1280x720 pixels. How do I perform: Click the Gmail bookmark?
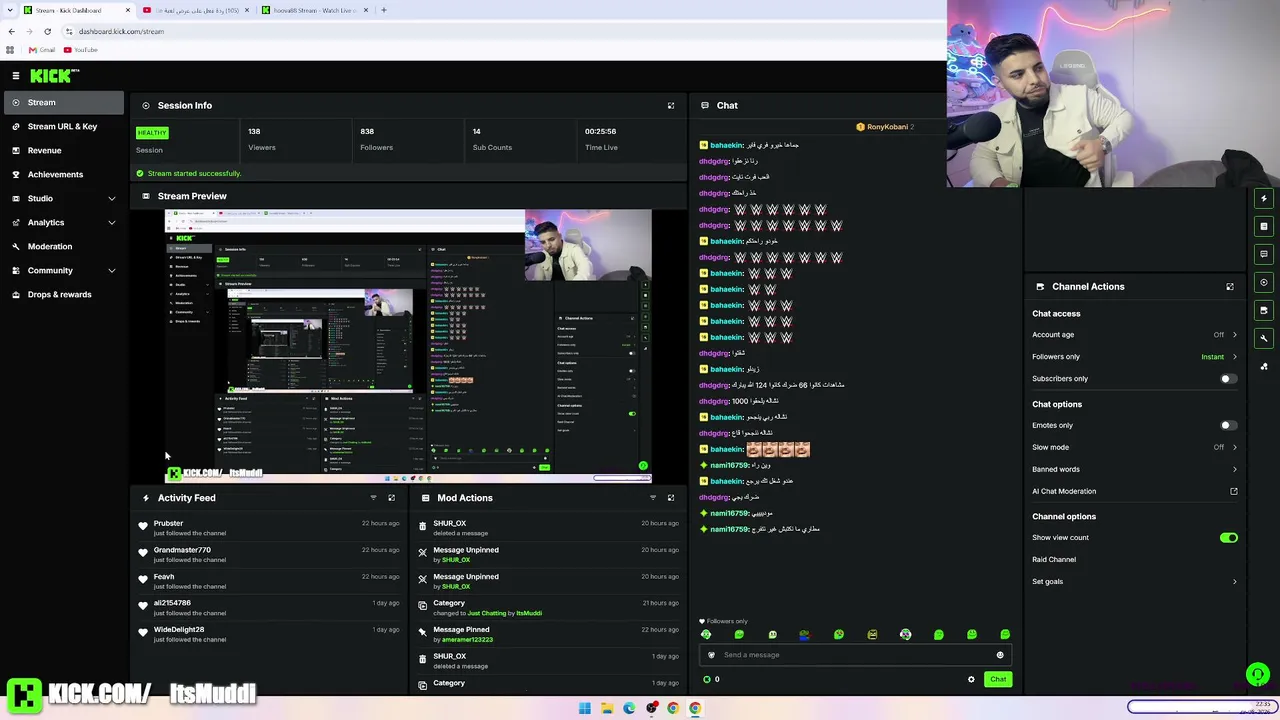[x=43, y=50]
